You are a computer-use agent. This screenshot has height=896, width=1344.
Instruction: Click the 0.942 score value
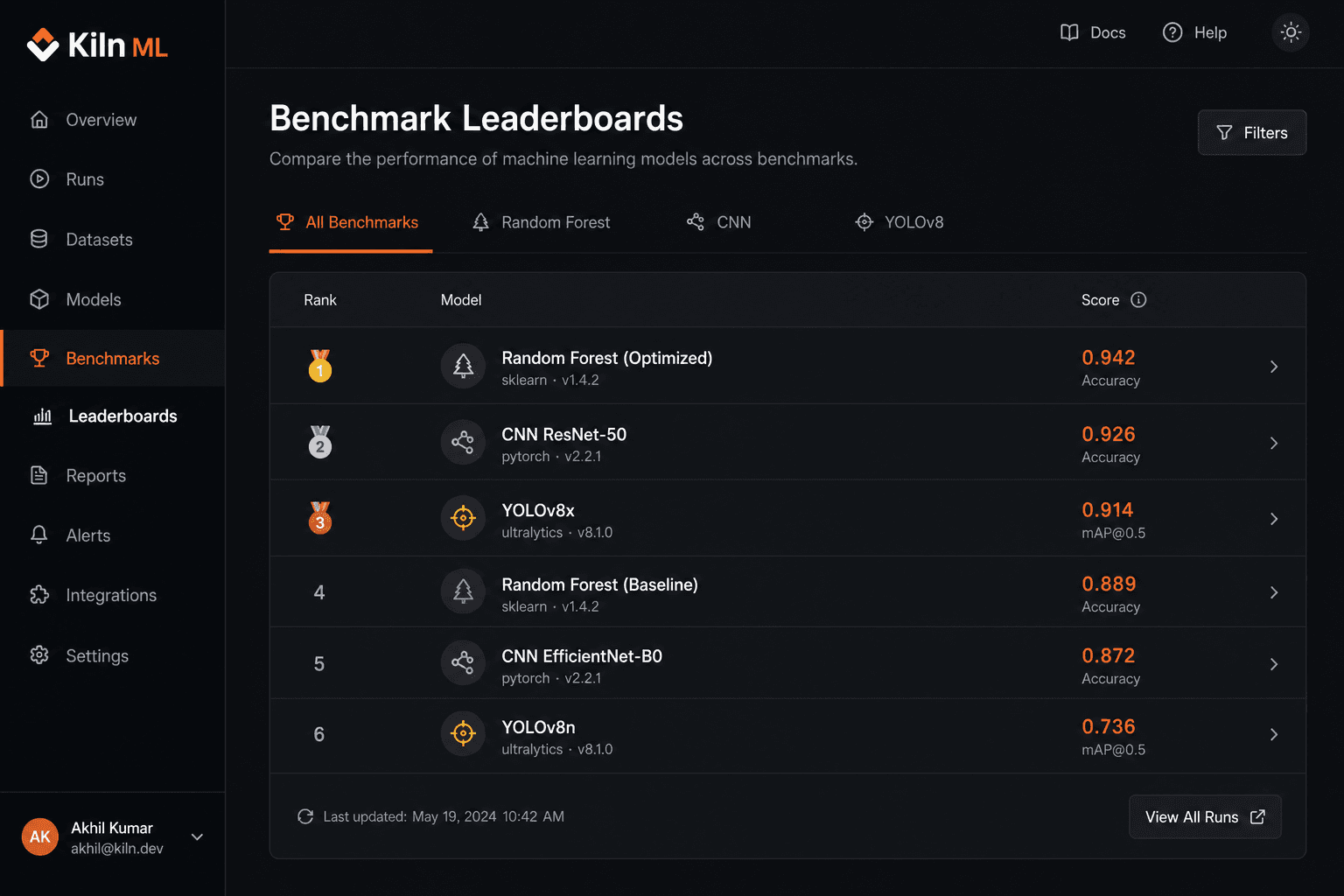pos(1109,358)
